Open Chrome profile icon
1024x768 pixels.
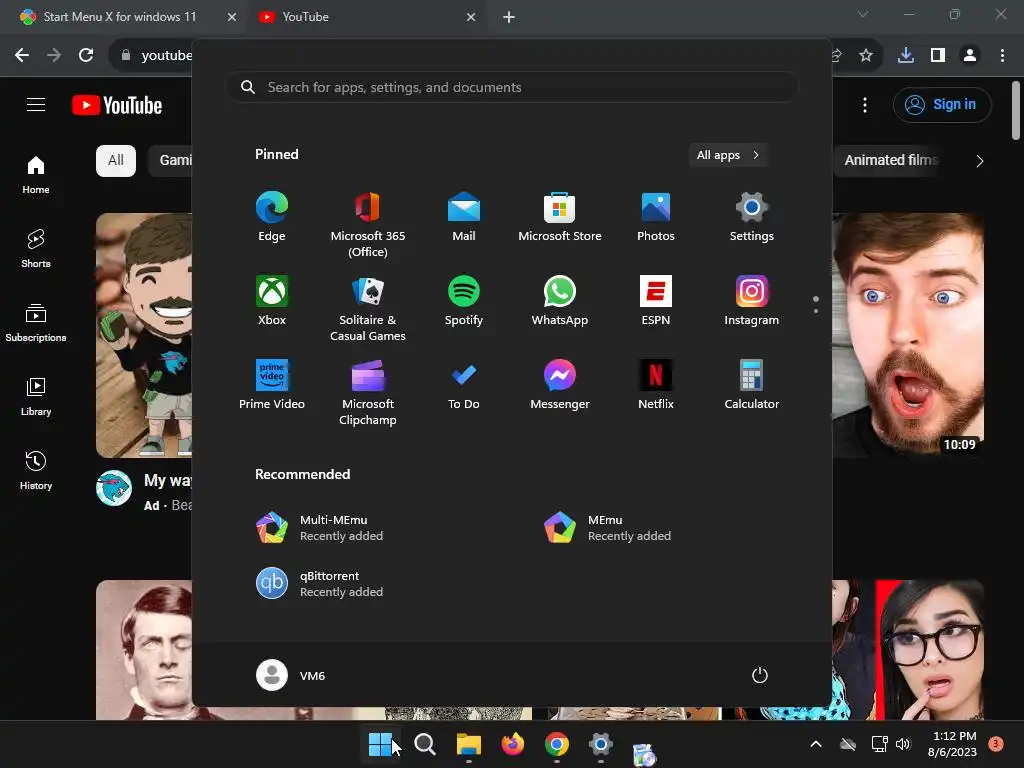point(970,56)
